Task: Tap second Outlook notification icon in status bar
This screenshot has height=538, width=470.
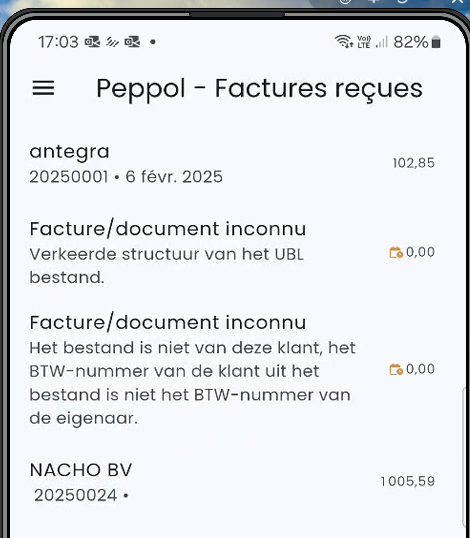Action: [x=132, y=42]
